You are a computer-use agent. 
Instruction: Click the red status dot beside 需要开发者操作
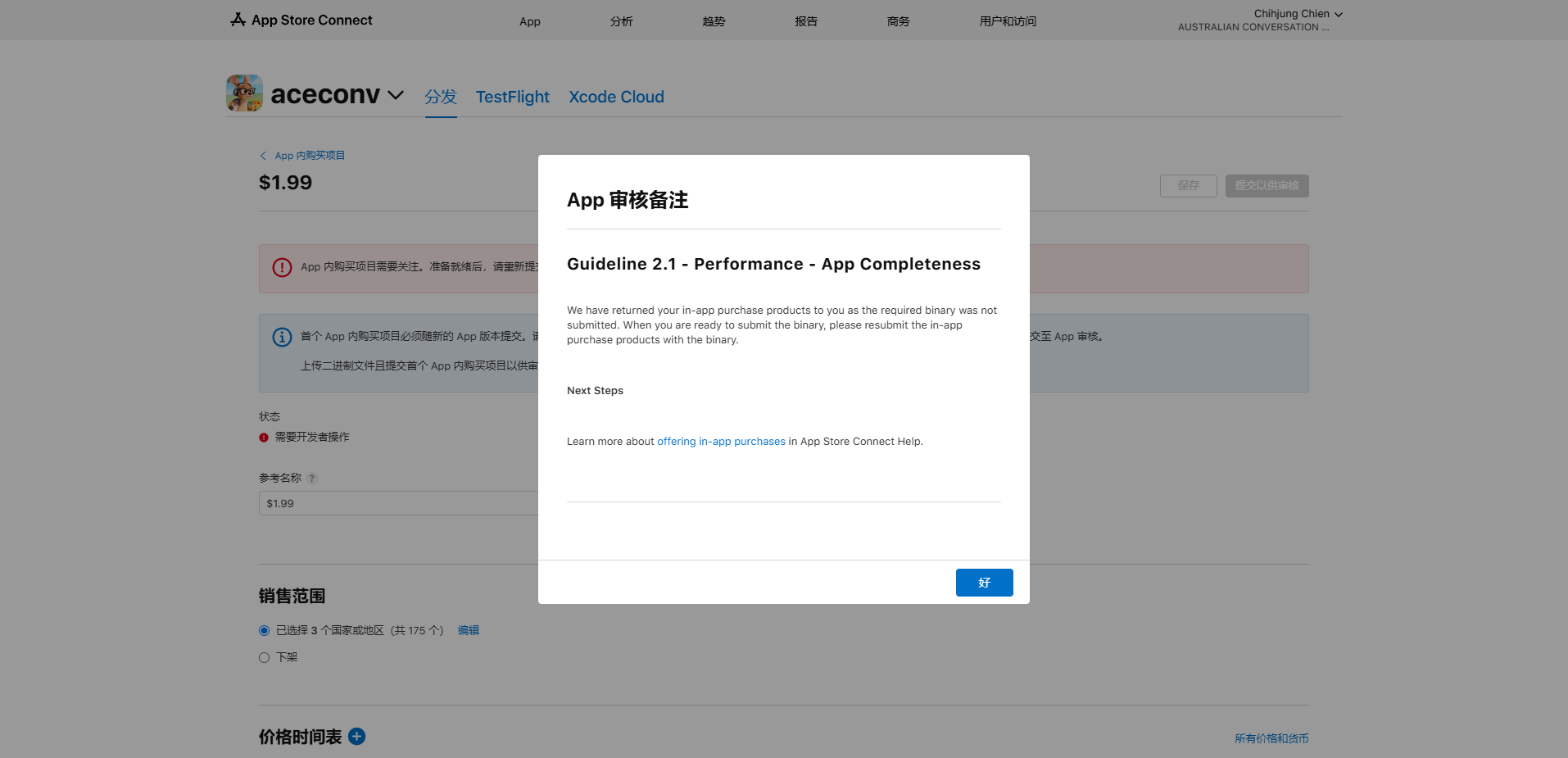tap(264, 438)
